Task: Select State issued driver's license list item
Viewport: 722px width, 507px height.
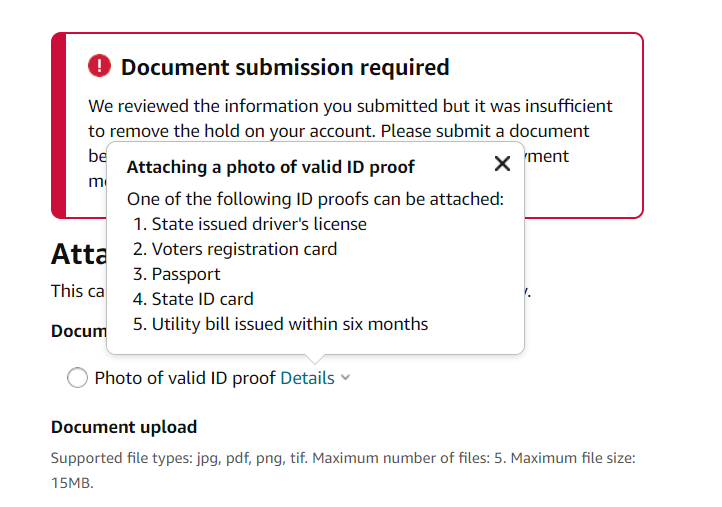Action: (x=250, y=224)
